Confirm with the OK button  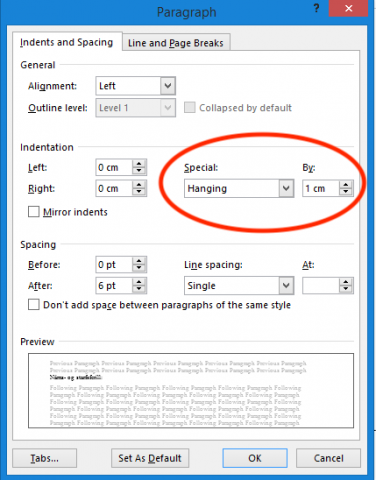click(x=255, y=458)
